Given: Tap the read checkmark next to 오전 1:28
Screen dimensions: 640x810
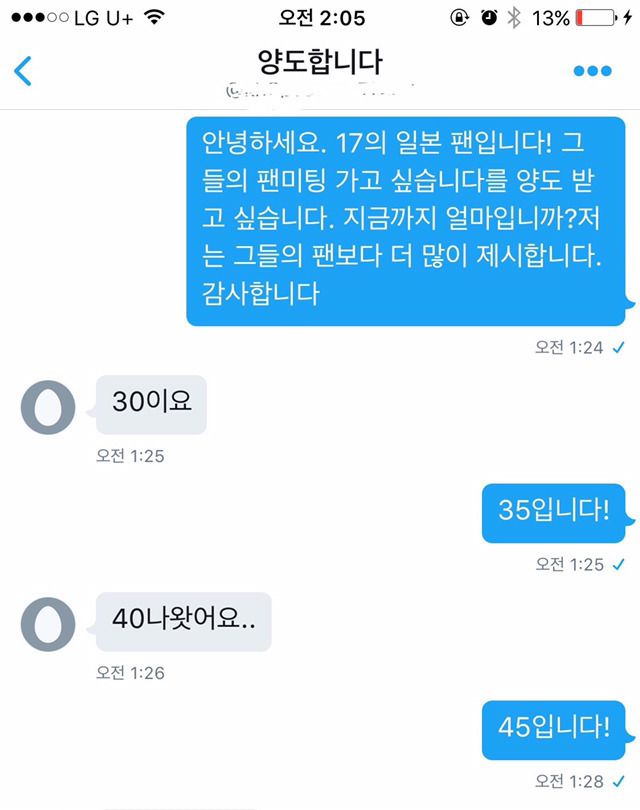Looking at the screenshot, I should [x=618, y=782].
